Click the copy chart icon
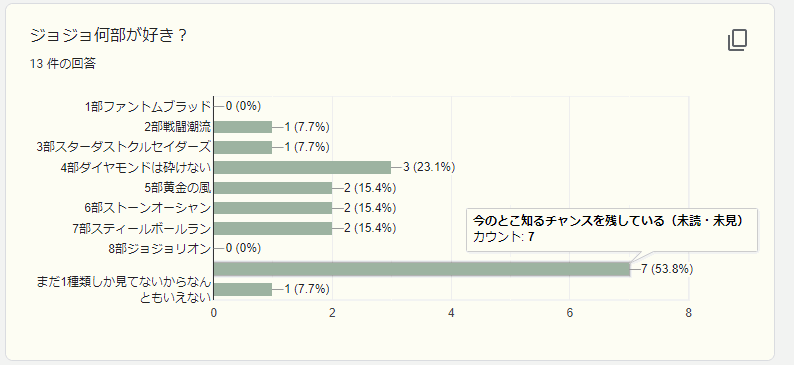Image resolution: width=794 pixels, height=365 pixels. click(737, 40)
